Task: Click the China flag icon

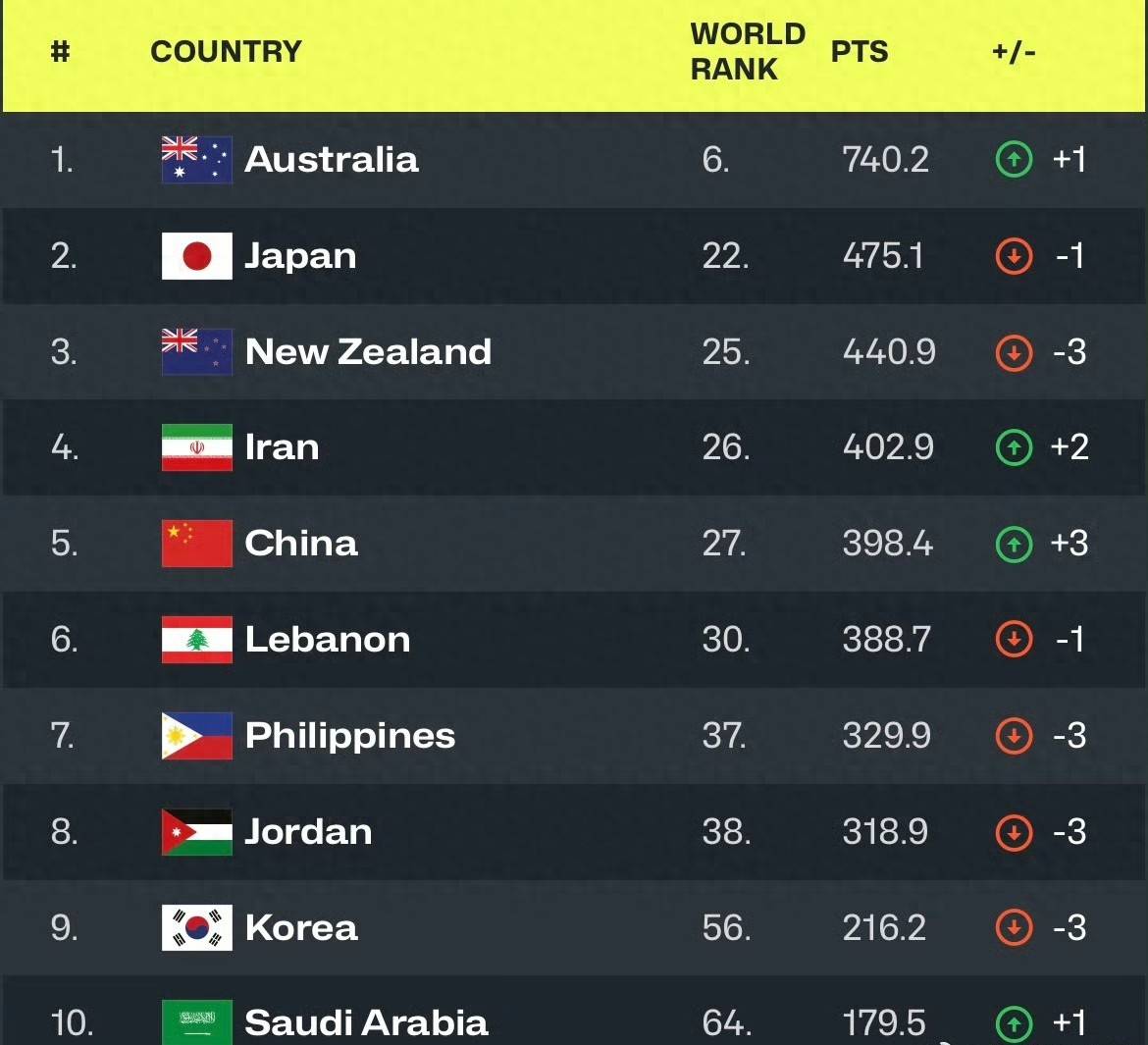Action: [196, 544]
